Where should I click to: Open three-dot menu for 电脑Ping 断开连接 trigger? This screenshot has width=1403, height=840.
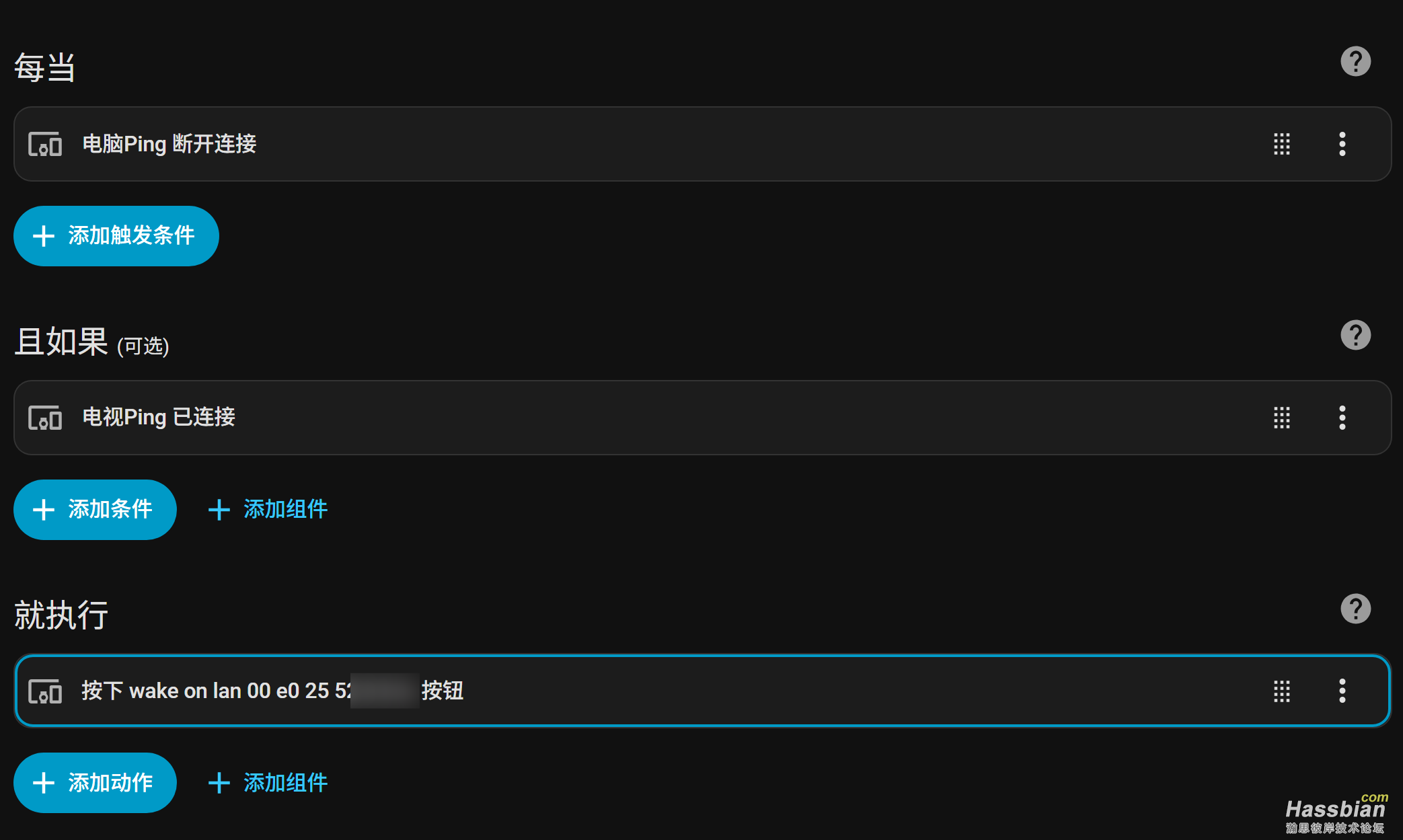(x=1342, y=144)
